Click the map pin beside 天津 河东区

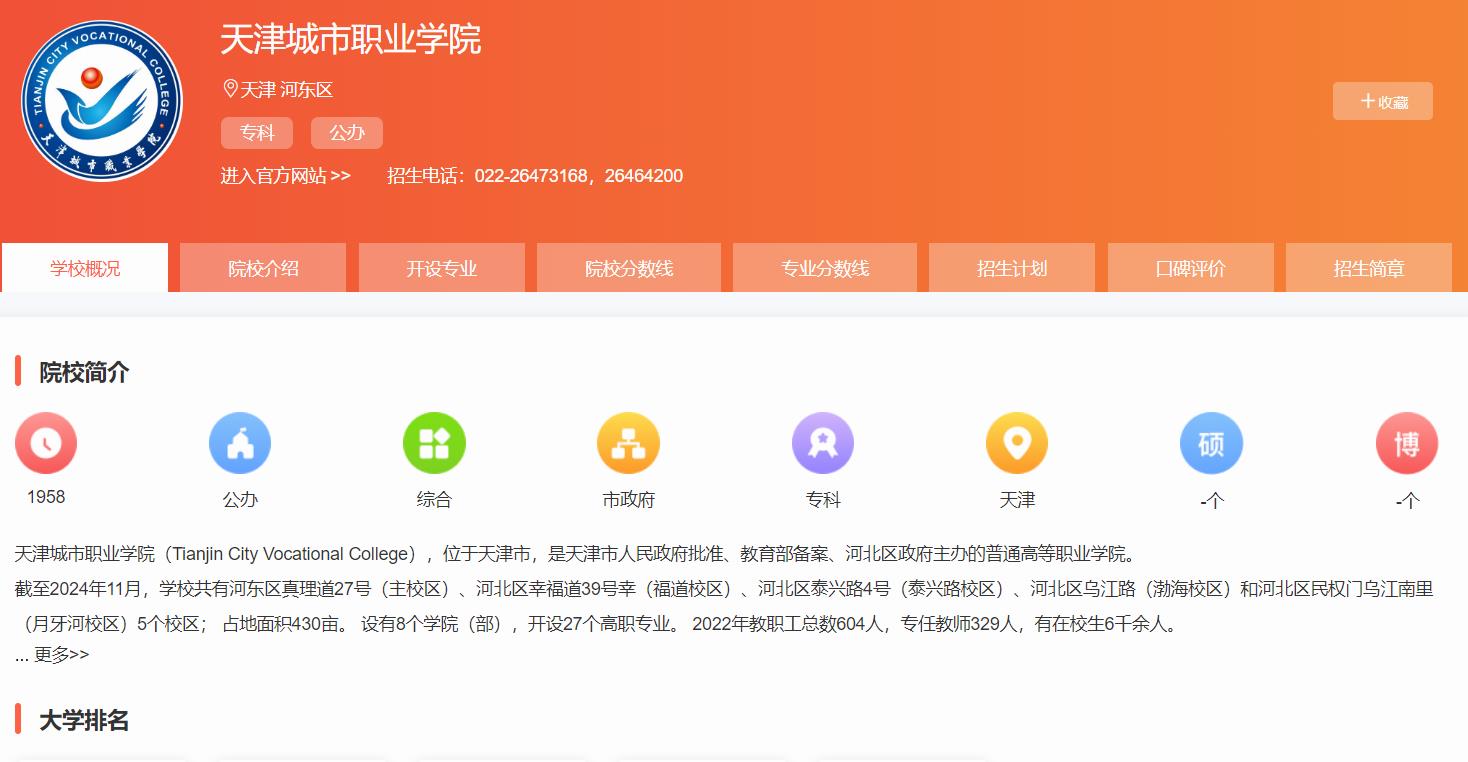[x=230, y=89]
